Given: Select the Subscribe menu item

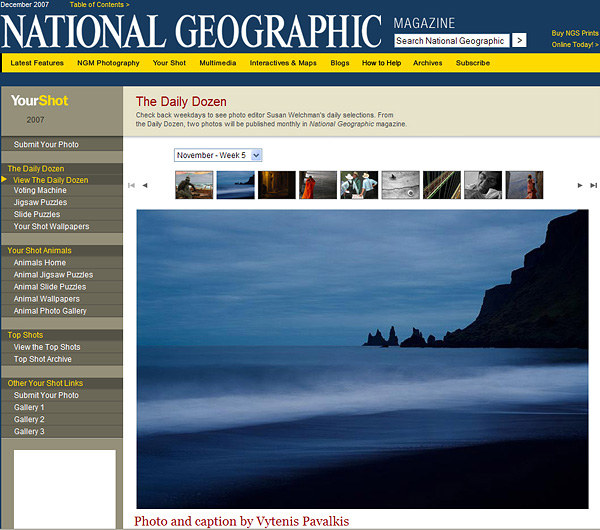Looking at the screenshot, I should click(473, 63).
